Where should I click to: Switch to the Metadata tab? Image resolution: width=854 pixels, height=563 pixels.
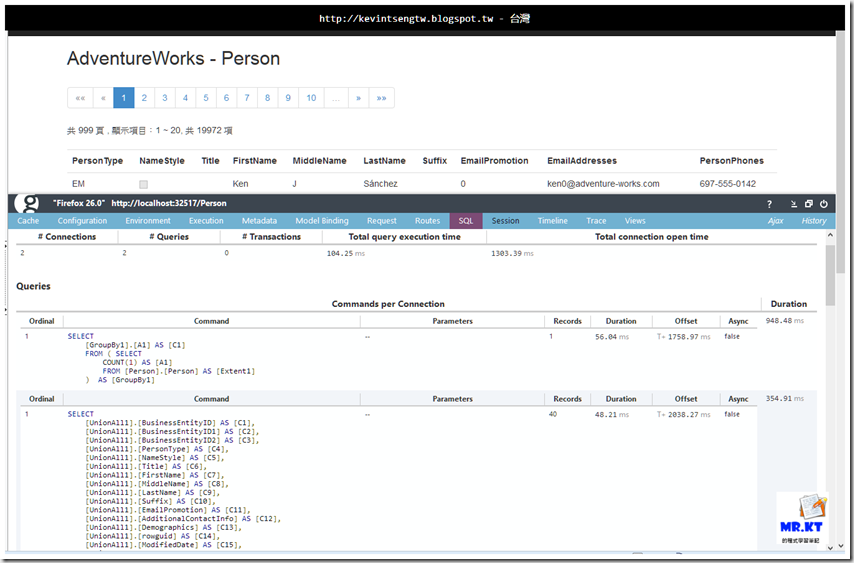[x=259, y=221]
